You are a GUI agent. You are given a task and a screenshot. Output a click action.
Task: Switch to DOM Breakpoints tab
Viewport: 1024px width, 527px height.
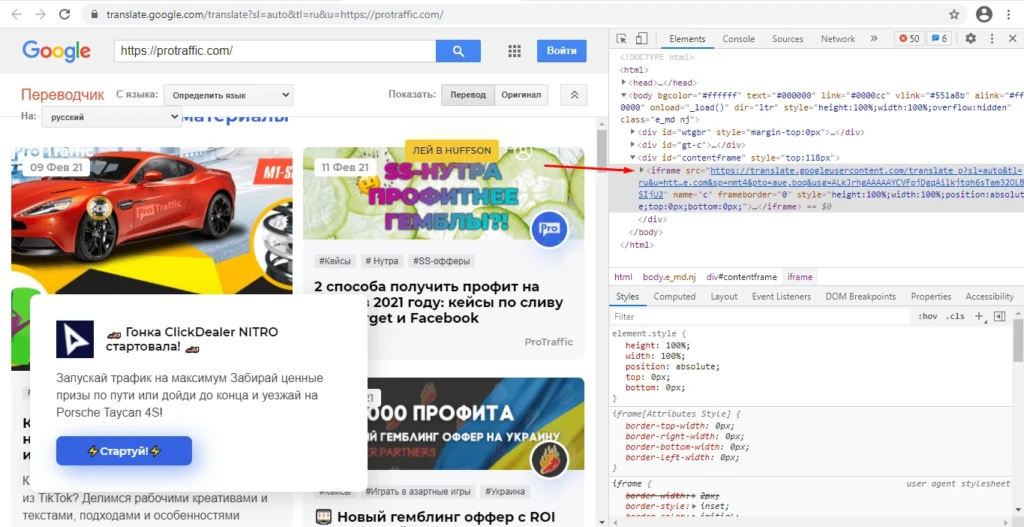(x=861, y=296)
